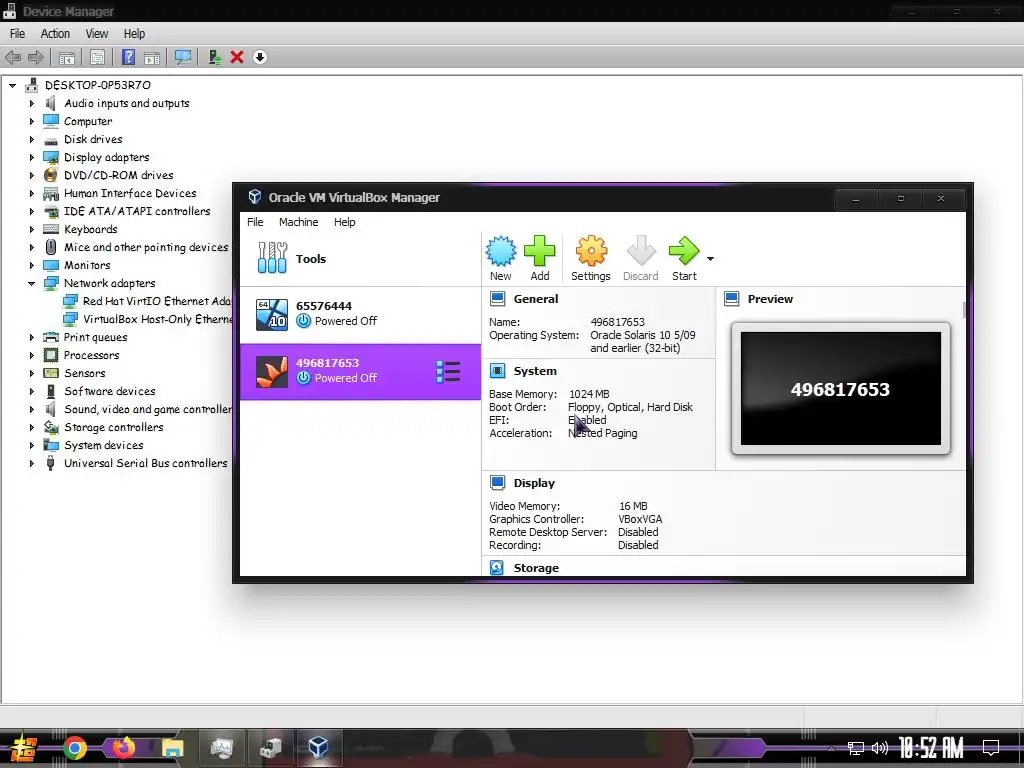This screenshot has height=768, width=1024.
Task: Click the Update device driver toolbar icon
Action: click(x=214, y=57)
